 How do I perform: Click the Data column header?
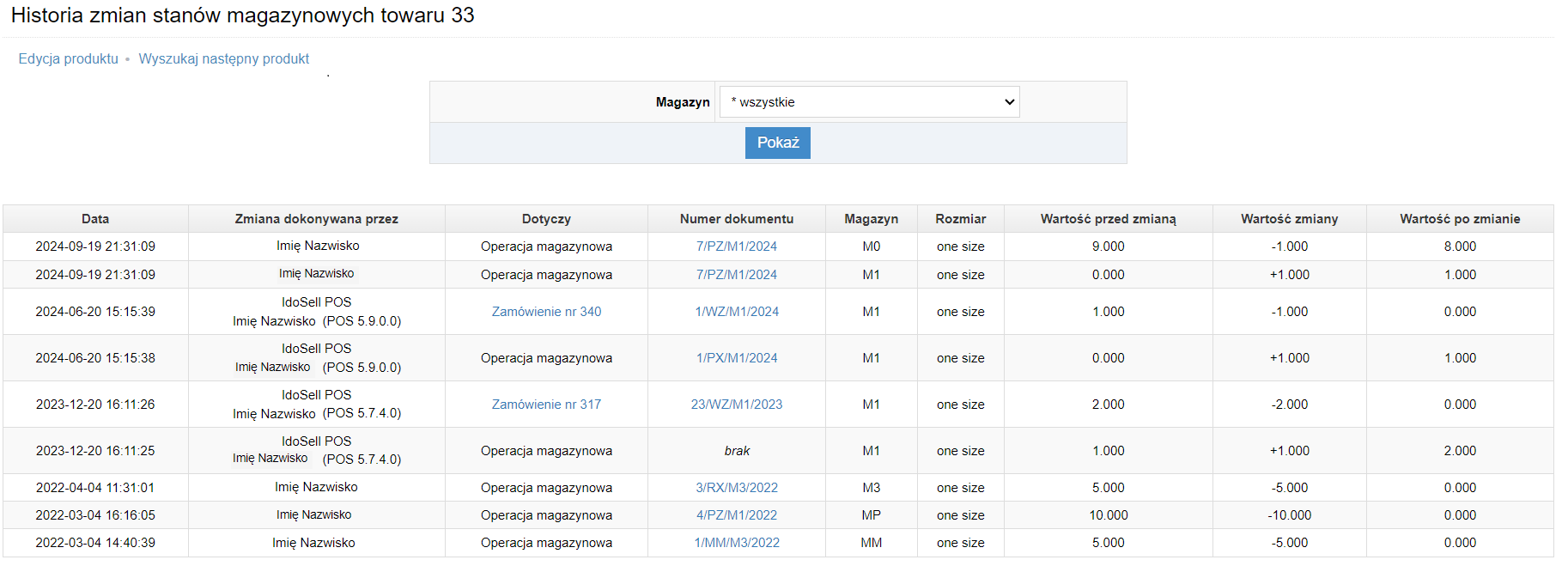(95, 219)
